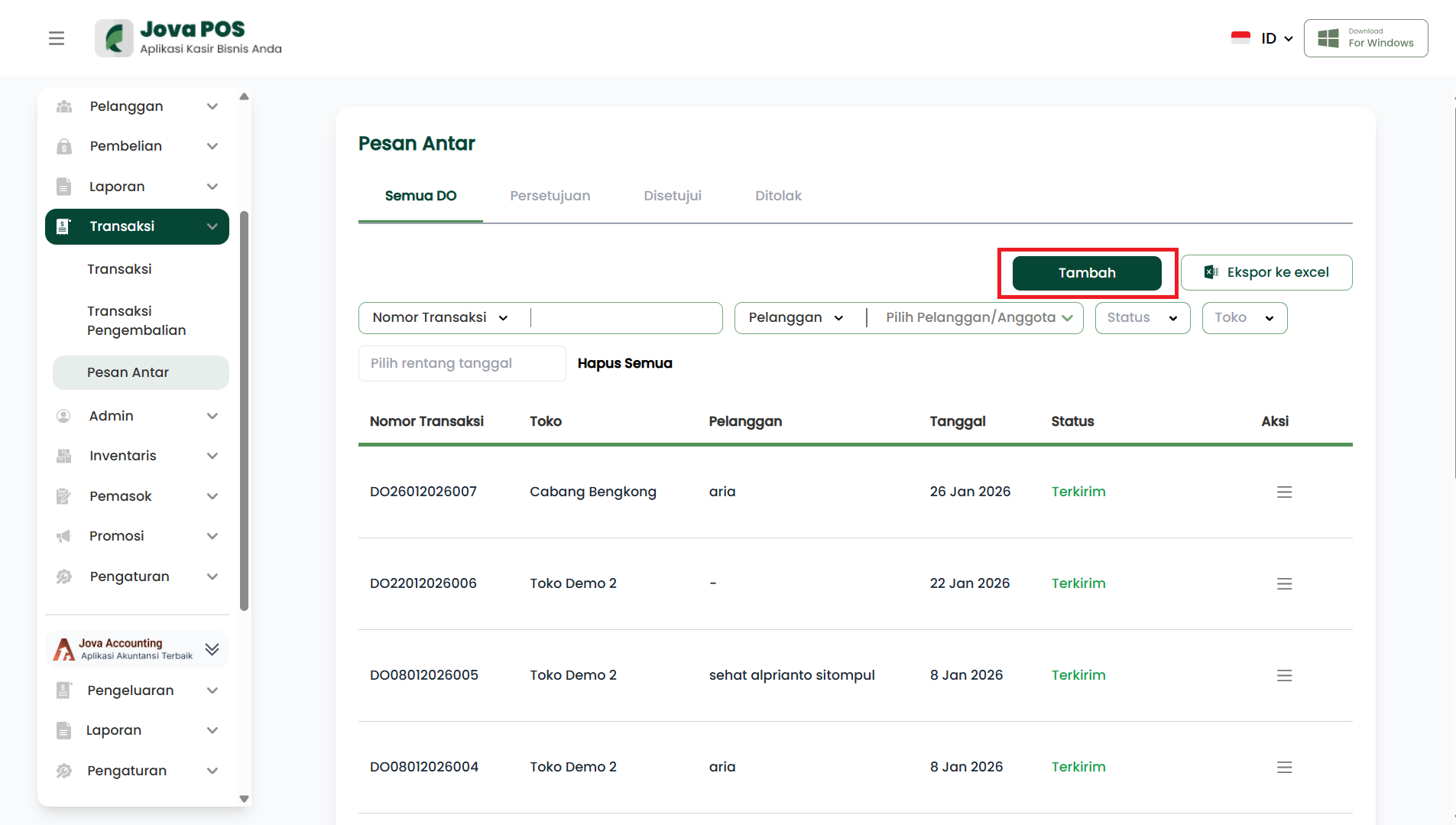Click Ekspor ke excel button

coord(1266,273)
